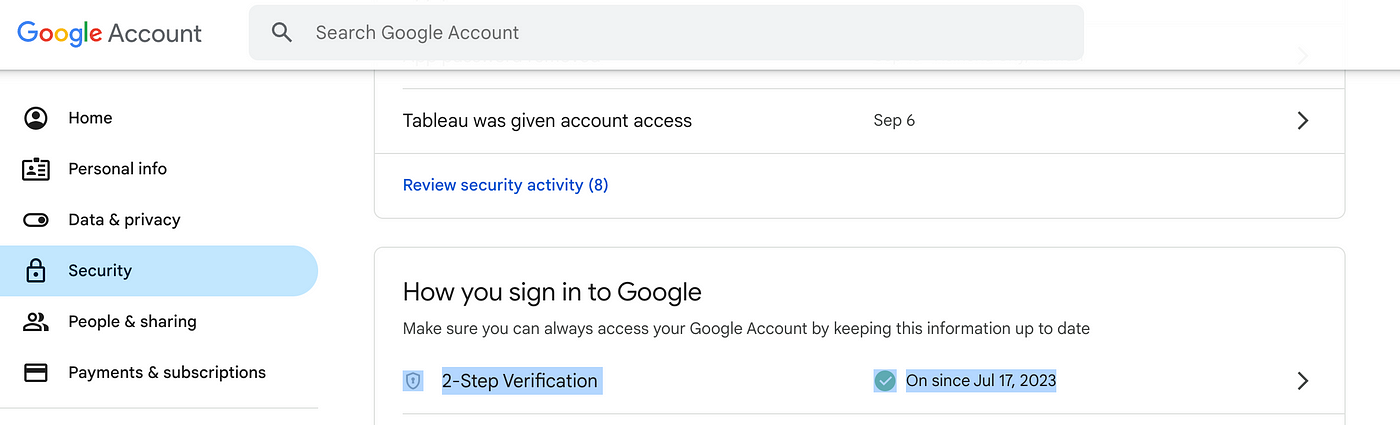Click the 2-Step Verification shield icon
1400x425 pixels.
413,381
